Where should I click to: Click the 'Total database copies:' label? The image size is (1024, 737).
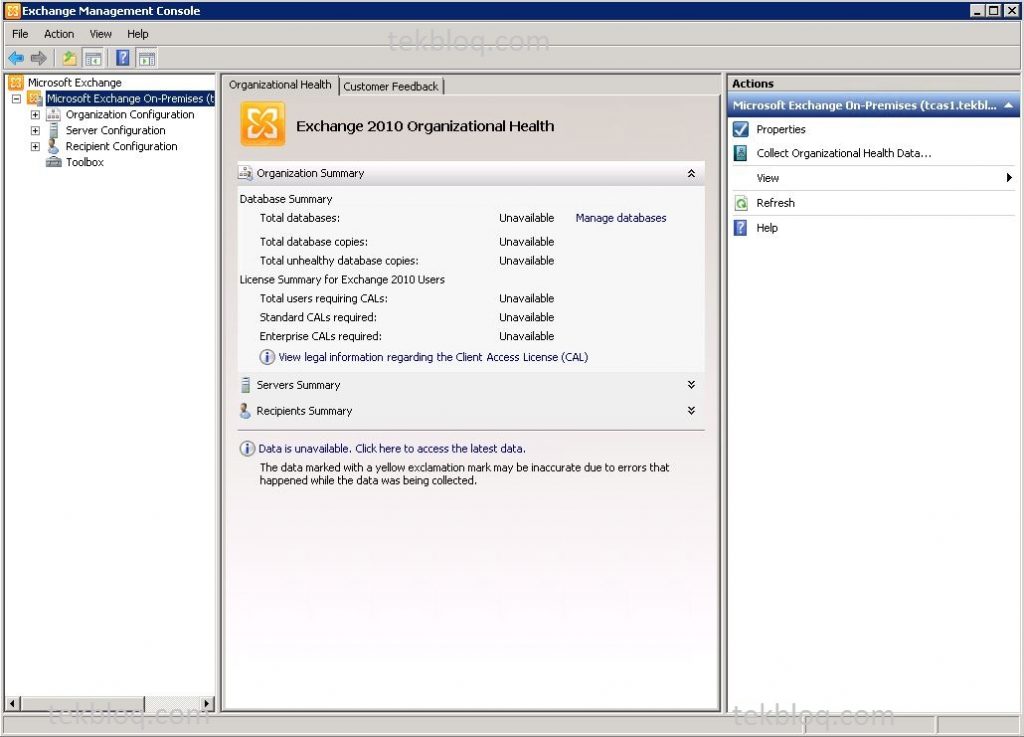[x=313, y=242]
